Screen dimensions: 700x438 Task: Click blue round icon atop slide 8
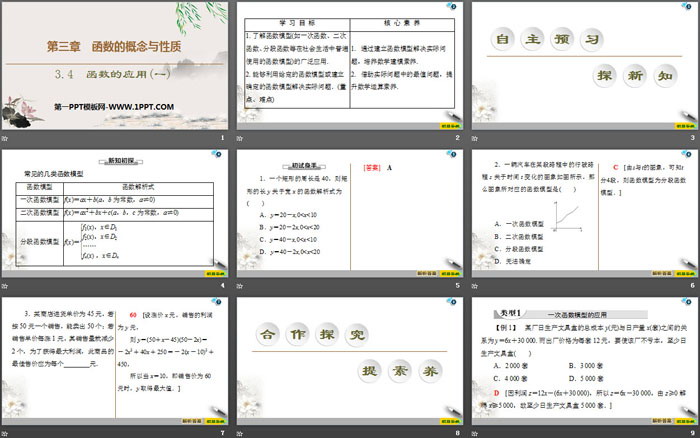pos(451,301)
